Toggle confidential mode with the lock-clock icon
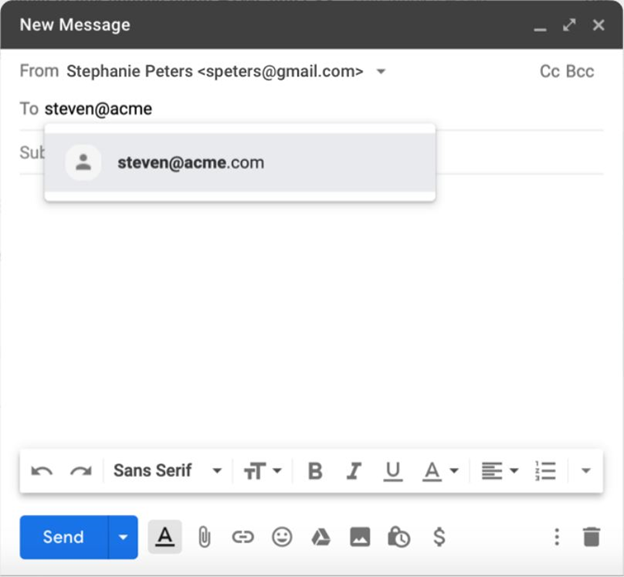Screen dimensions: 624x577 pos(399,537)
